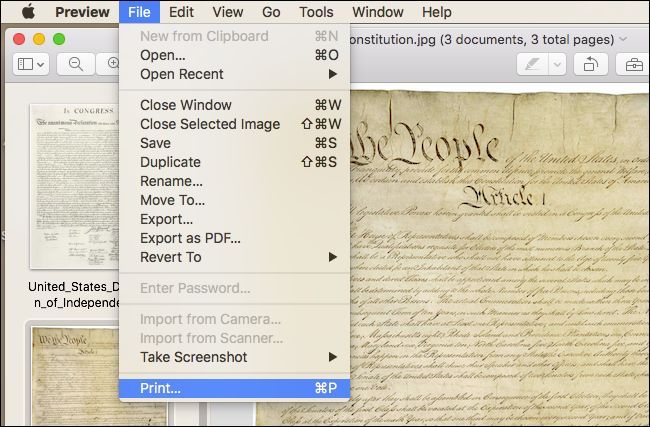Screen dimensions: 650x427
Task: Choose Export as PDF…
Action: click(x=234, y=238)
